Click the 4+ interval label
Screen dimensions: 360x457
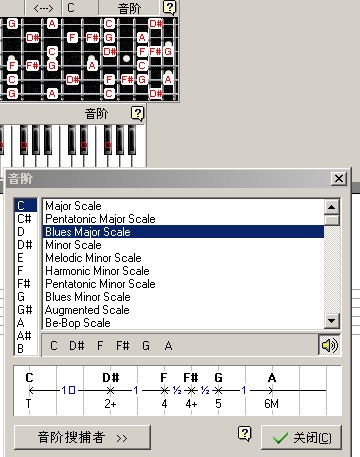tap(191, 404)
